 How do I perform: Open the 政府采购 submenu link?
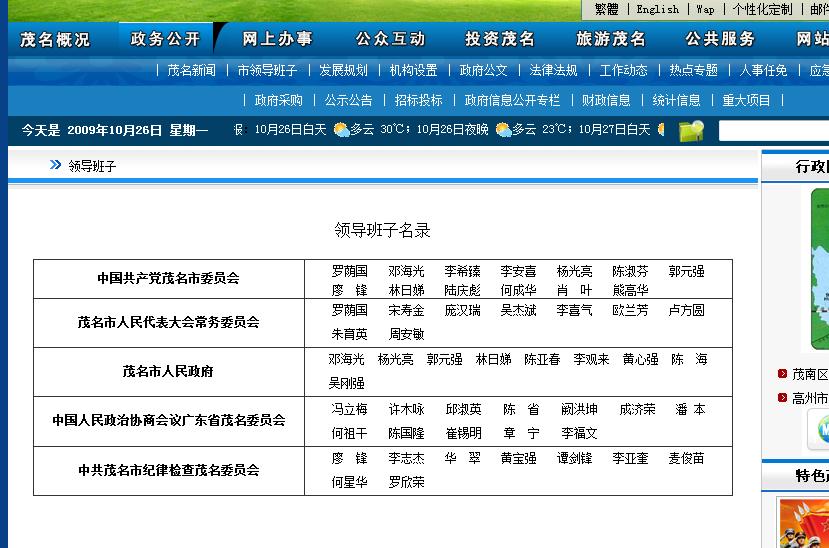point(278,100)
